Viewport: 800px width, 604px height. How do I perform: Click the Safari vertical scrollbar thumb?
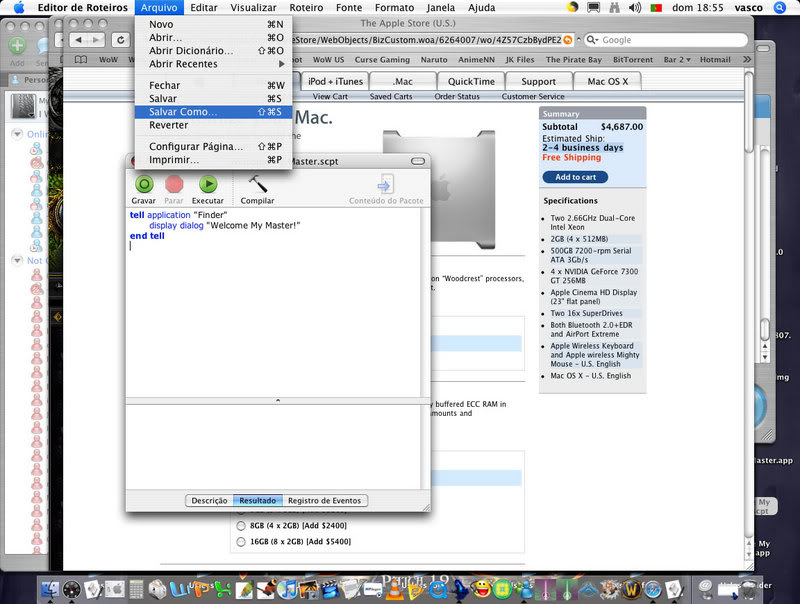(x=748, y=112)
